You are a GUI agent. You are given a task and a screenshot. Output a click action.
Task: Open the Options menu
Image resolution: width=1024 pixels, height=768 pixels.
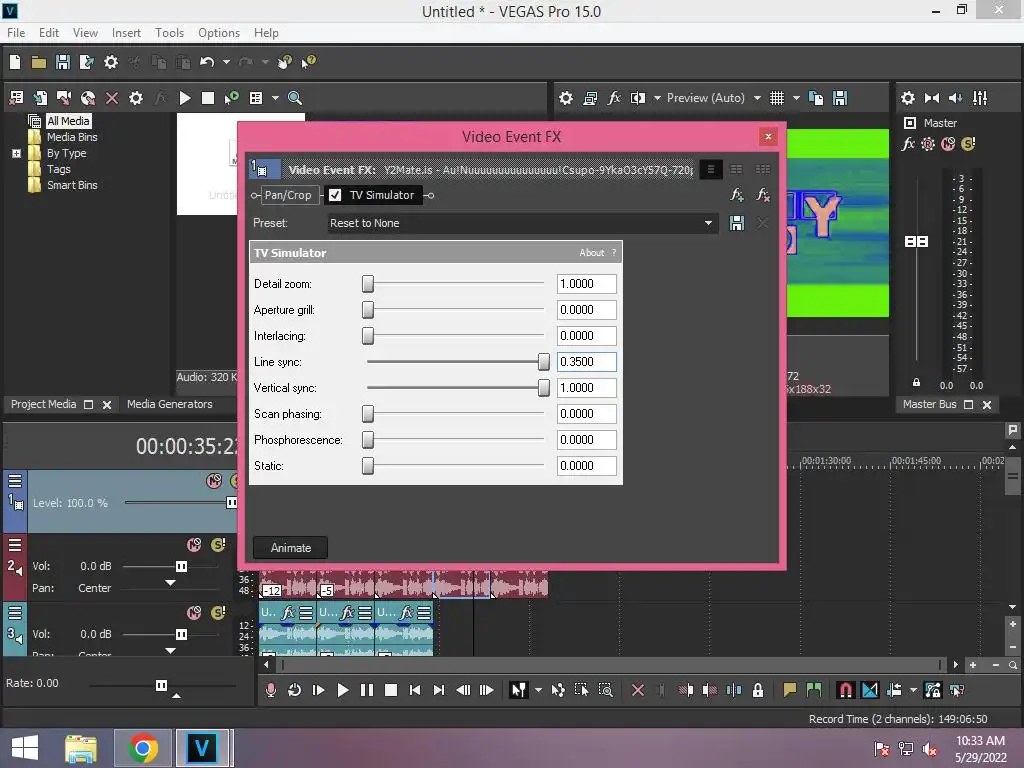click(x=219, y=33)
